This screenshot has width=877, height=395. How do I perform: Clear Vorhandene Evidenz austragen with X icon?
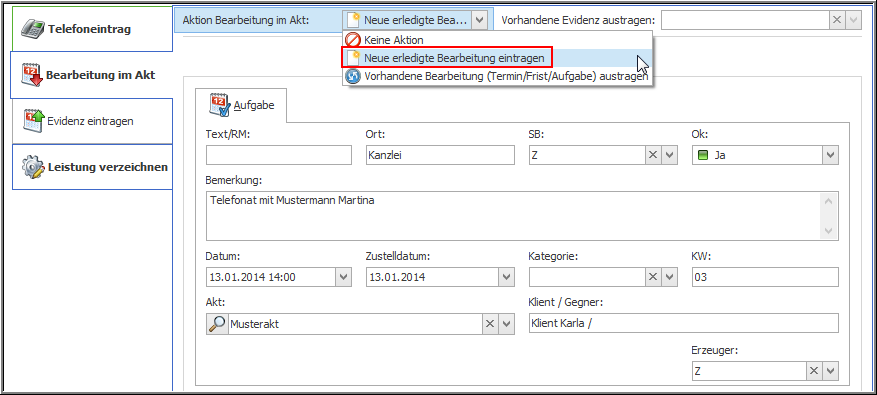(x=837, y=20)
